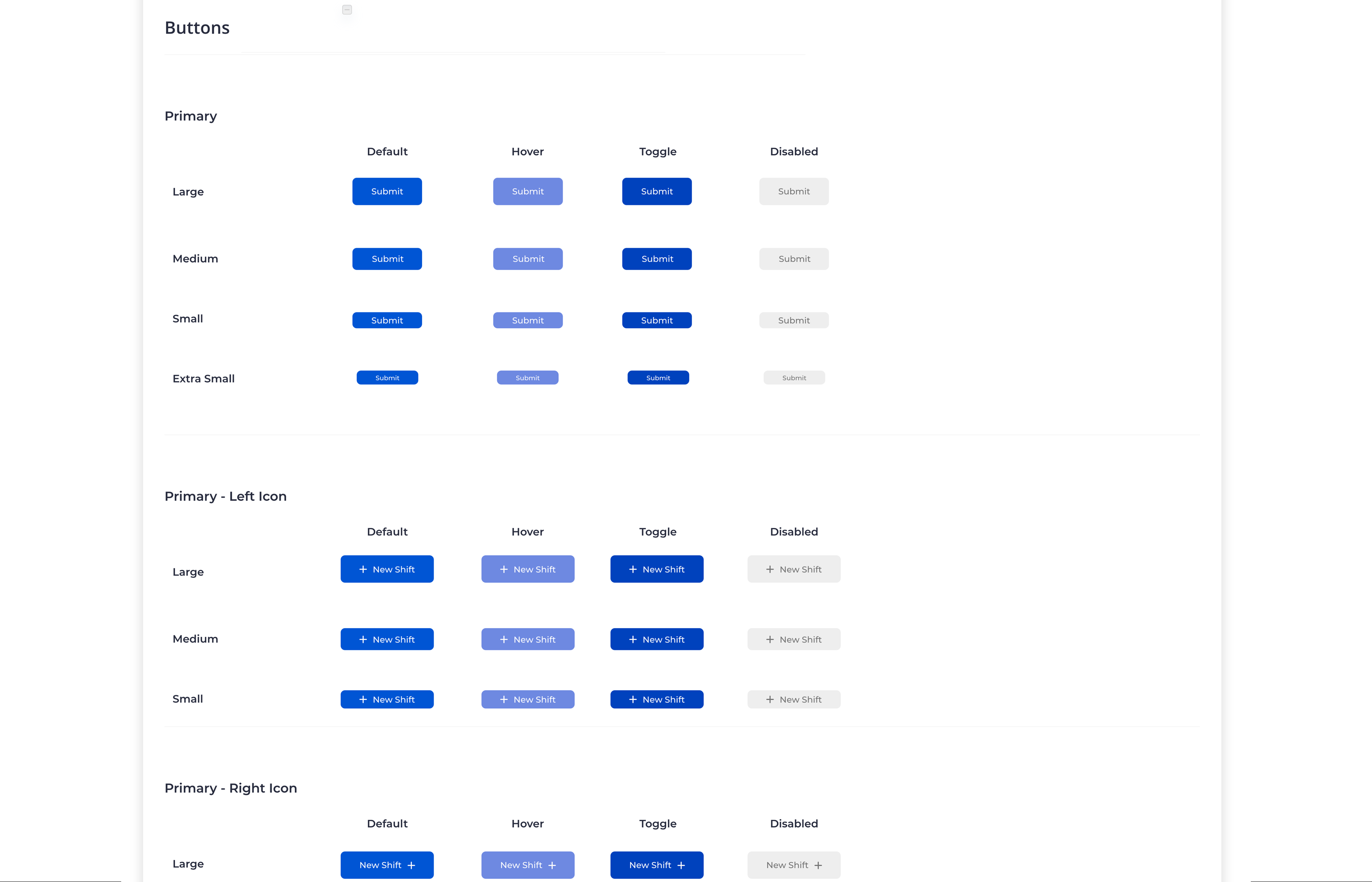
Task: Click the Primary Small Disabled Submit button
Action: [794, 320]
